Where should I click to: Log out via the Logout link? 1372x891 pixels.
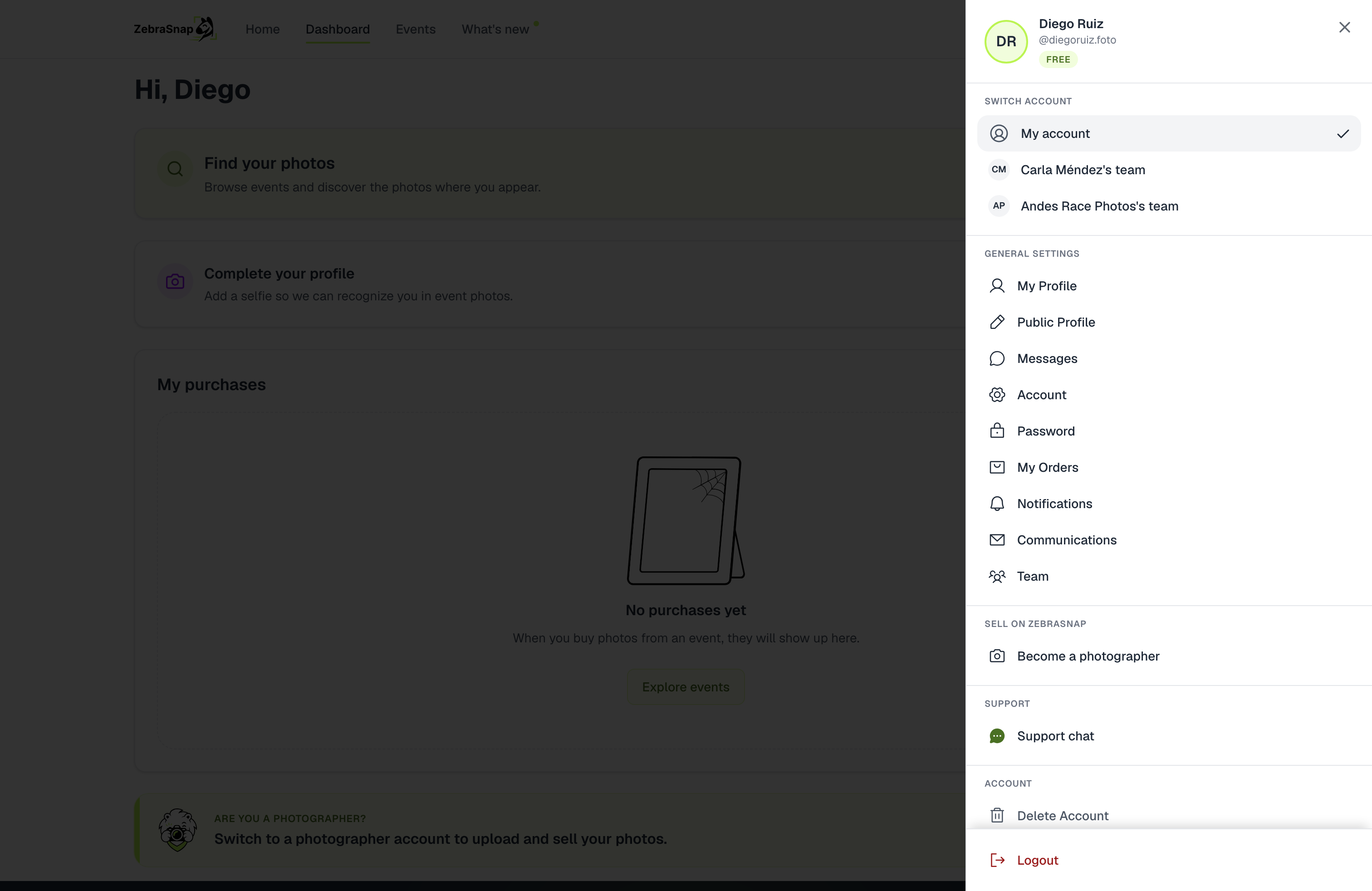click(x=1169, y=861)
